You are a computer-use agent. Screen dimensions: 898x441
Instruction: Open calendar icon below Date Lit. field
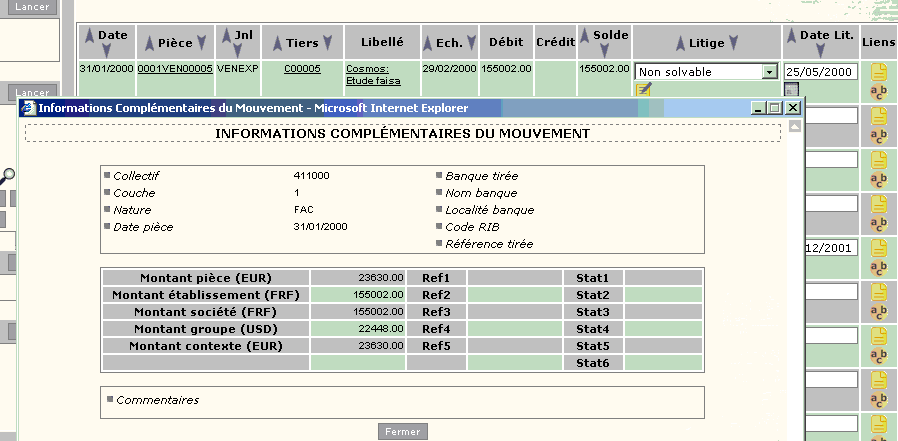tap(791, 89)
